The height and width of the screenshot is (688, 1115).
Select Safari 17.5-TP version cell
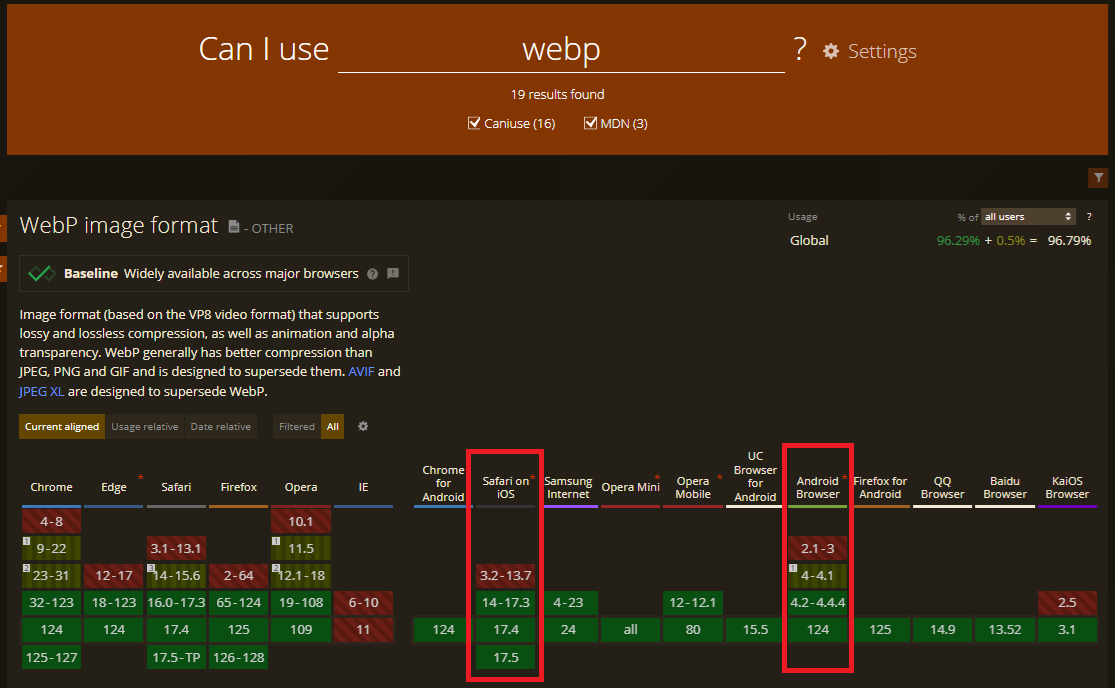(x=176, y=657)
